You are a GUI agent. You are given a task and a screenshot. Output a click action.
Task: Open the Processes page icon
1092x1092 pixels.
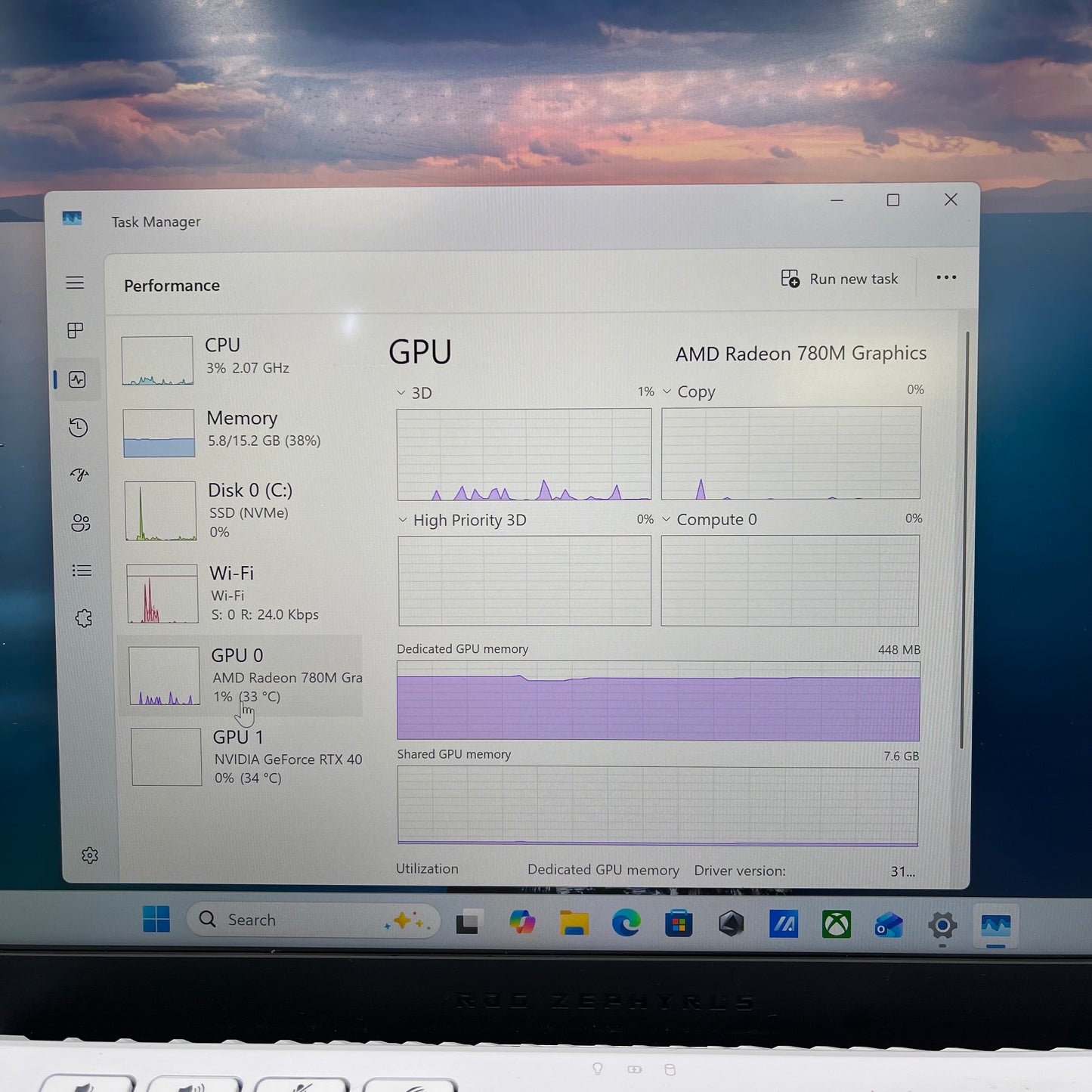(76, 330)
